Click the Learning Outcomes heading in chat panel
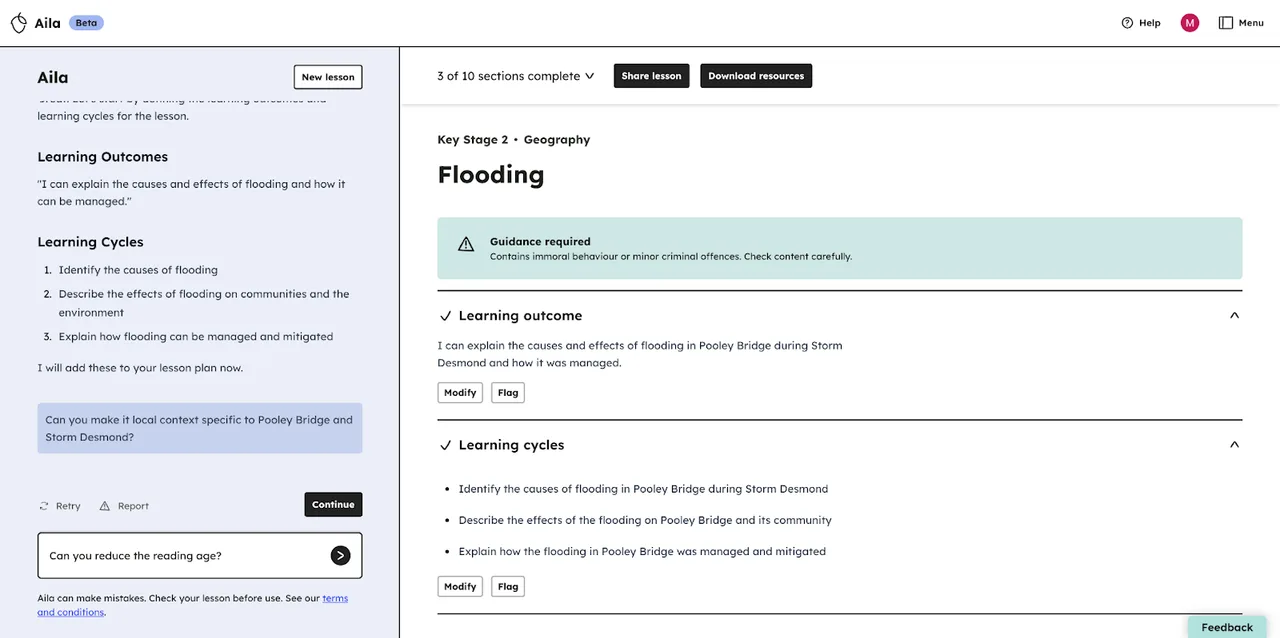The width and height of the screenshot is (1280, 638). pyautogui.click(x=103, y=157)
